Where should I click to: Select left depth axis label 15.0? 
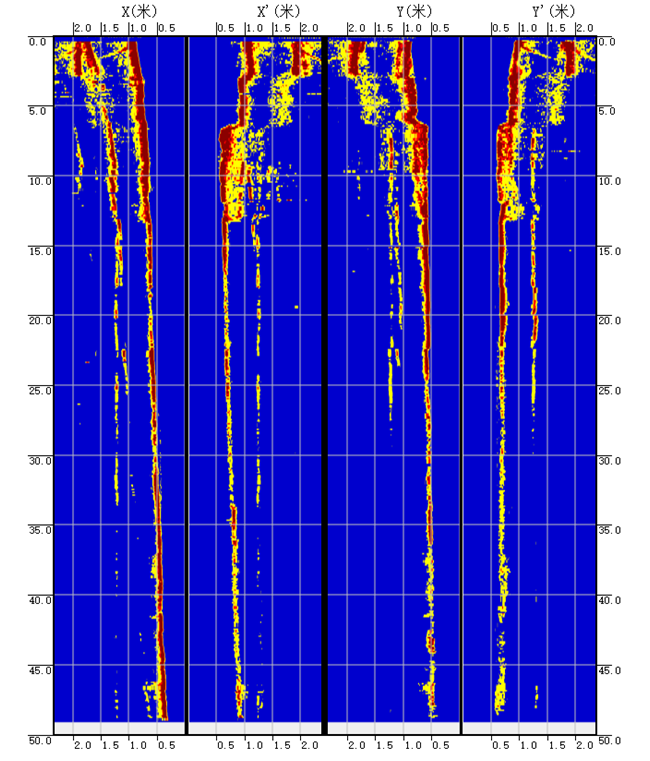tap(40, 251)
